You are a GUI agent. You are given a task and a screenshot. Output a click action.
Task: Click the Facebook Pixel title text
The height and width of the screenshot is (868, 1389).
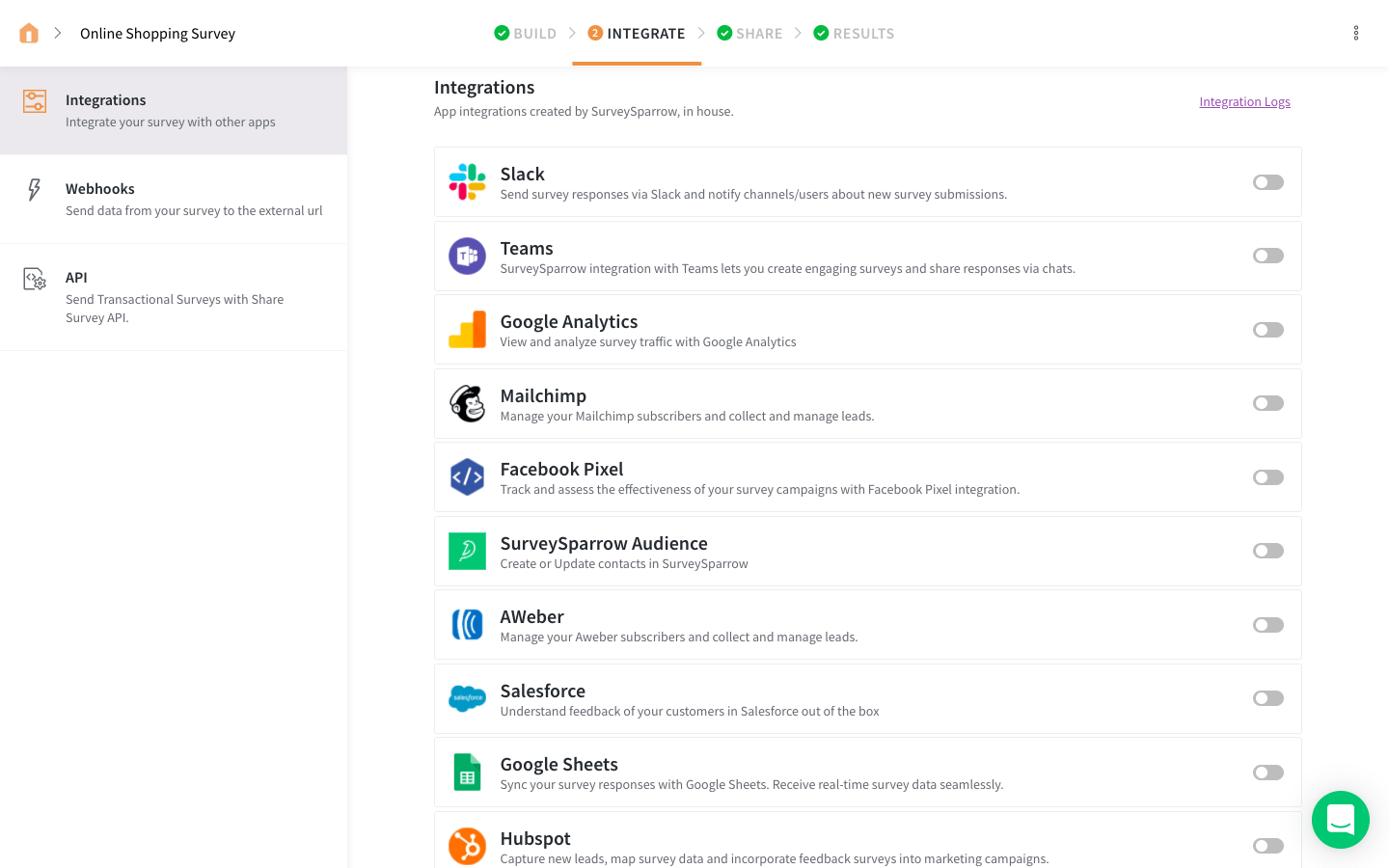point(561,469)
